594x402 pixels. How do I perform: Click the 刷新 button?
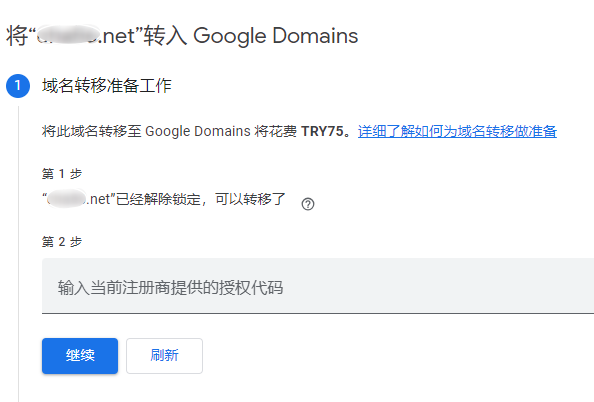(164, 356)
